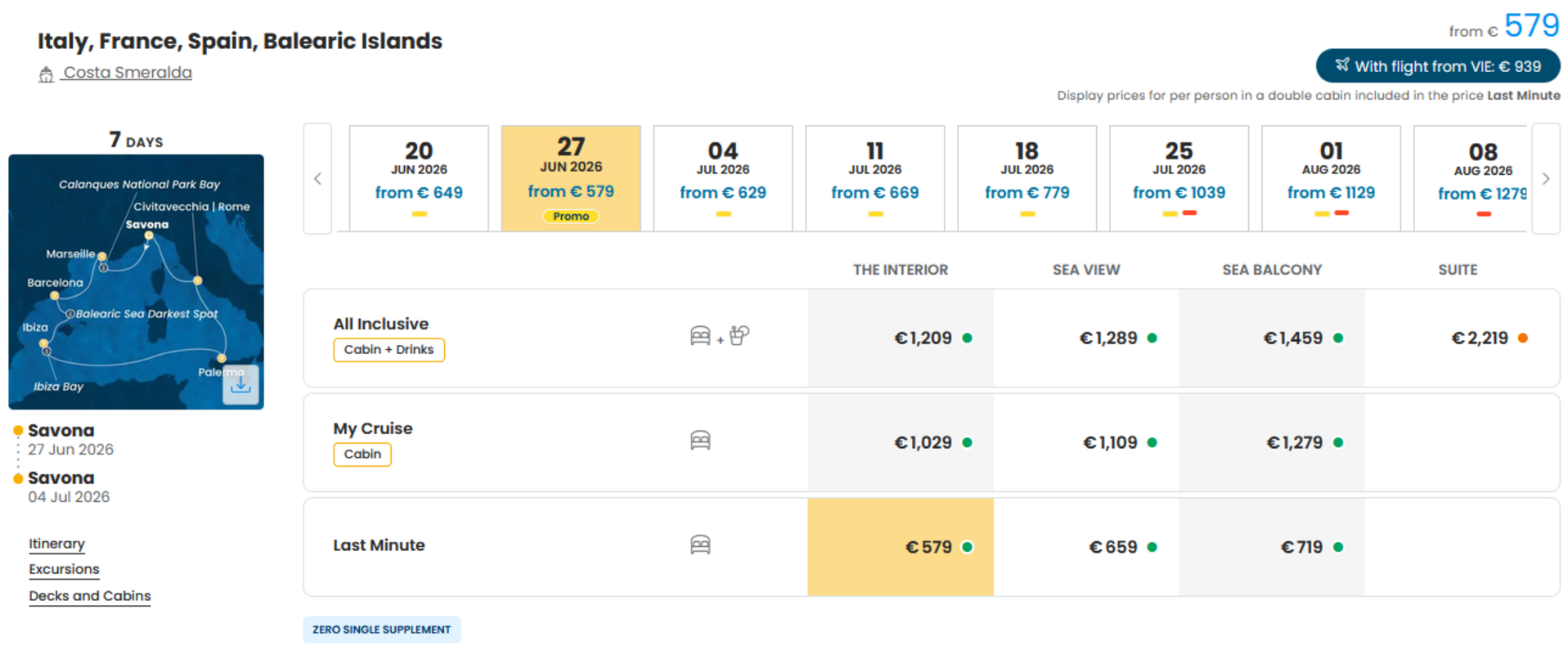This screenshot has width=1568, height=654.
Task: Choose All Inclusive Sea View at €1,289
Action: (1086, 338)
